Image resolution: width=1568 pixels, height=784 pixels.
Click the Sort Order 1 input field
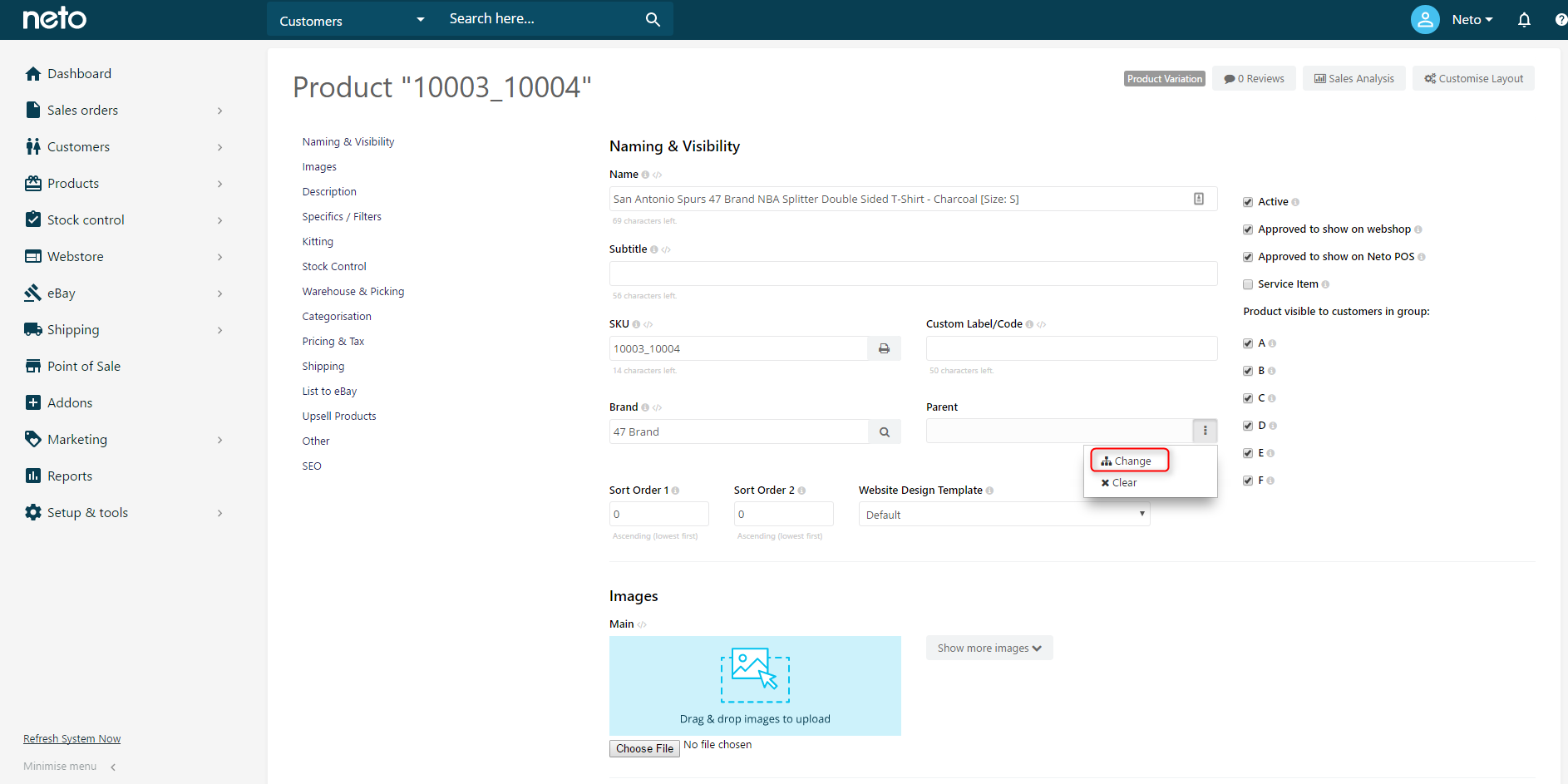click(x=658, y=514)
